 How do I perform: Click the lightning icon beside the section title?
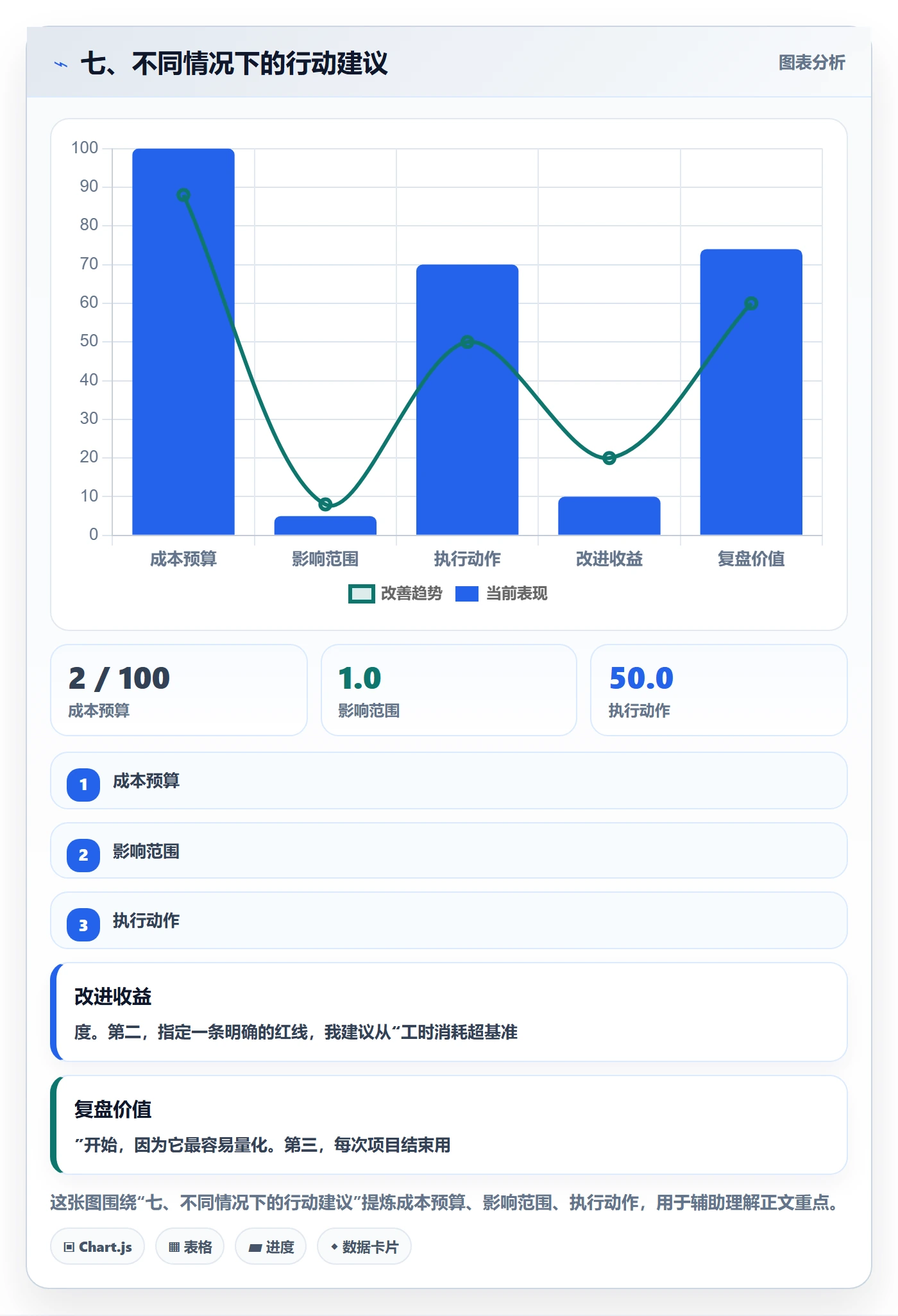coord(61,64)
